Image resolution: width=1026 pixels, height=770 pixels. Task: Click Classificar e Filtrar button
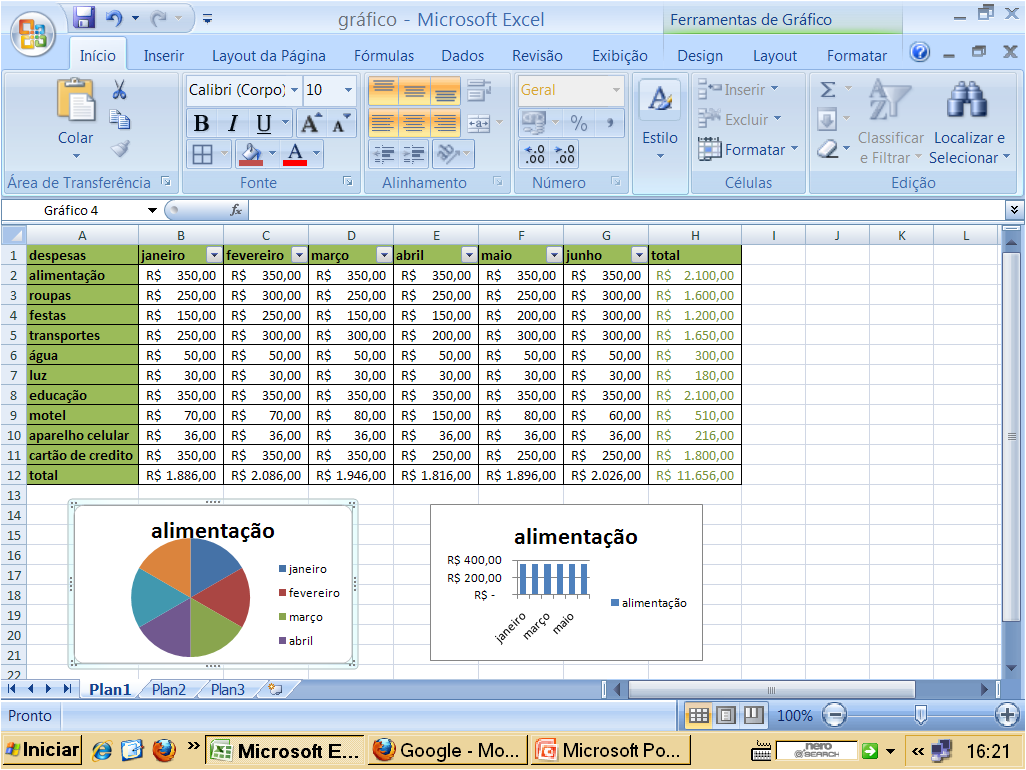click(x=891, y=121)
